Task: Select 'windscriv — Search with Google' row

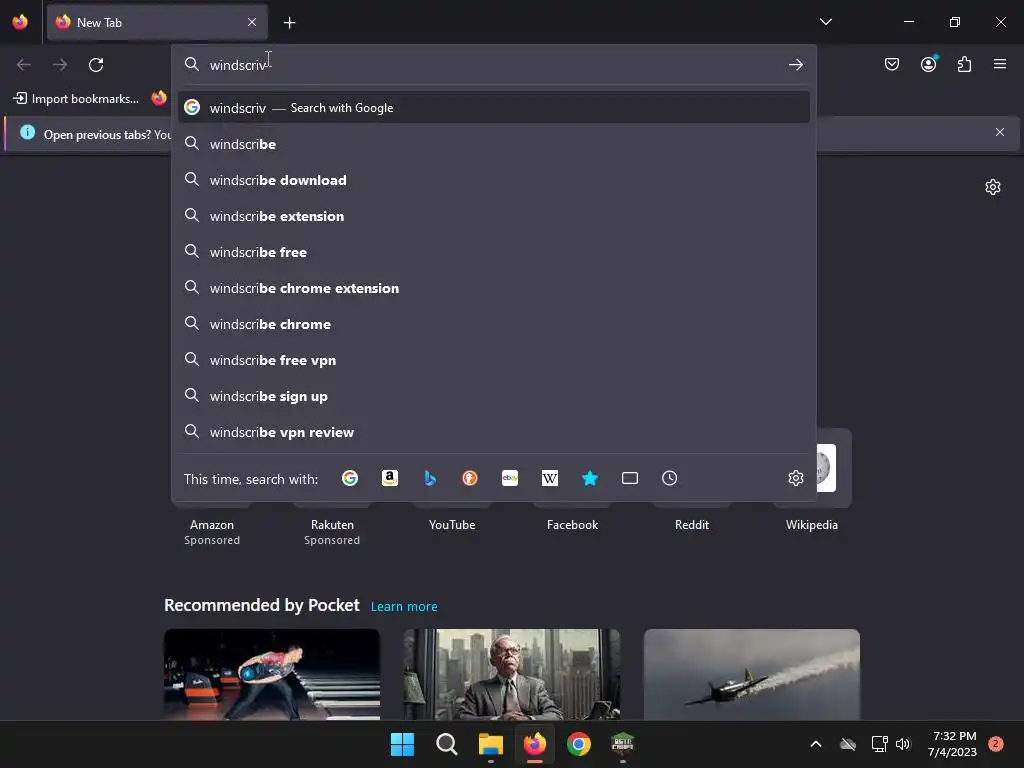Action: pos(494,108)
